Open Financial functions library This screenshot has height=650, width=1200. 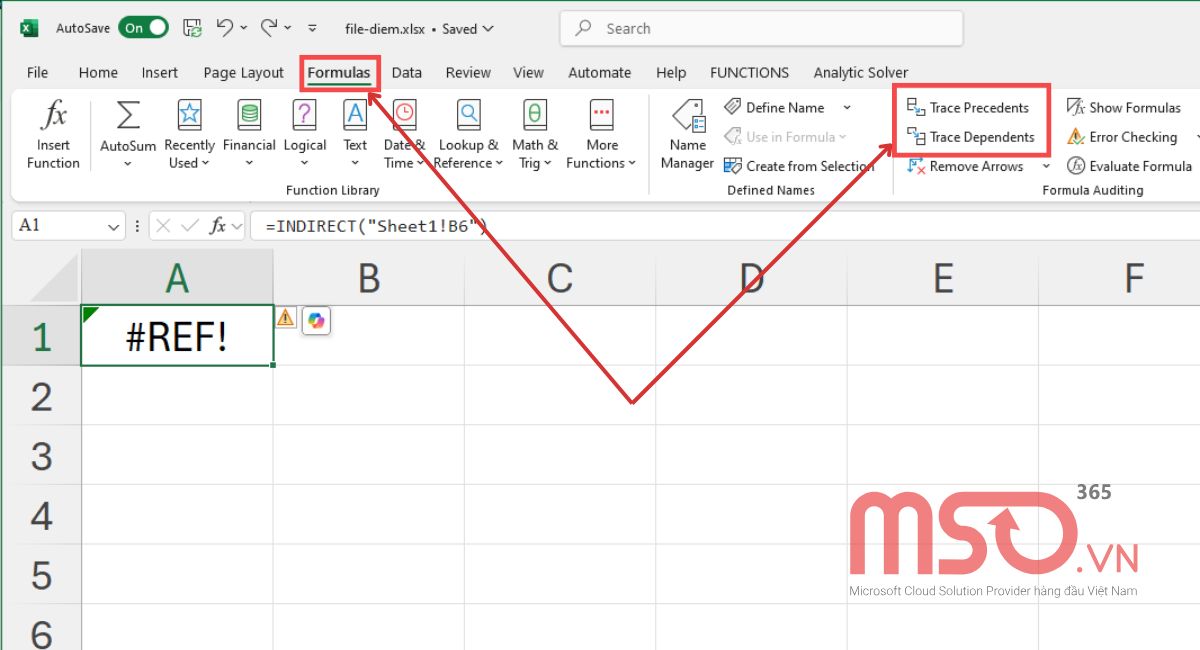pyautogui.click(x=249, y=133)
